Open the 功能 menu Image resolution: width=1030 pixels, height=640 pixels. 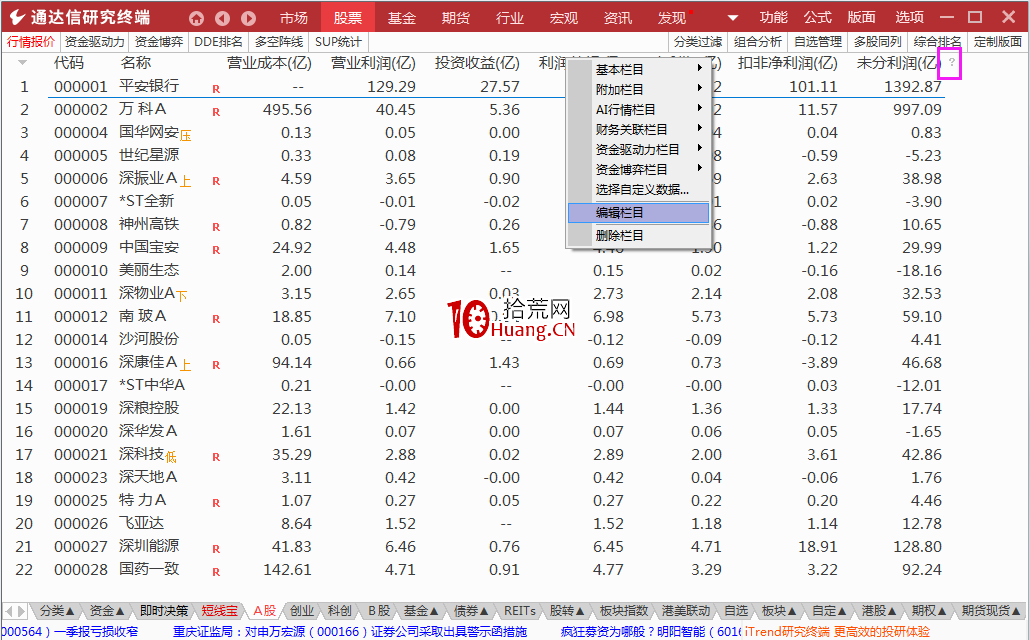[x=773, y=18]
